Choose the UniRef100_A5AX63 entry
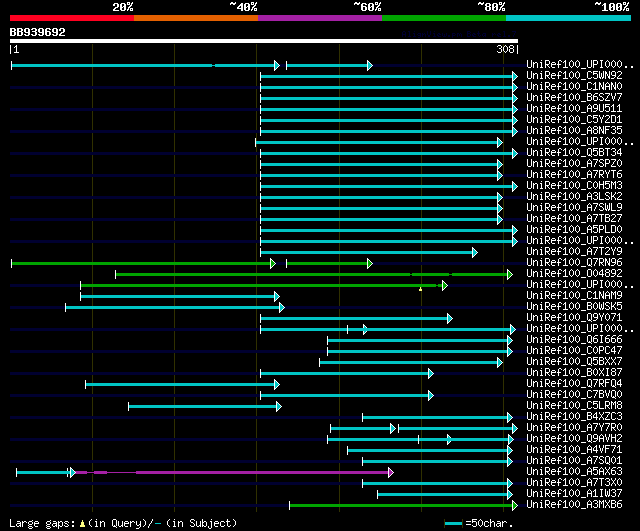The width and height of the screenshot is (640, 531). pos(574,472)
